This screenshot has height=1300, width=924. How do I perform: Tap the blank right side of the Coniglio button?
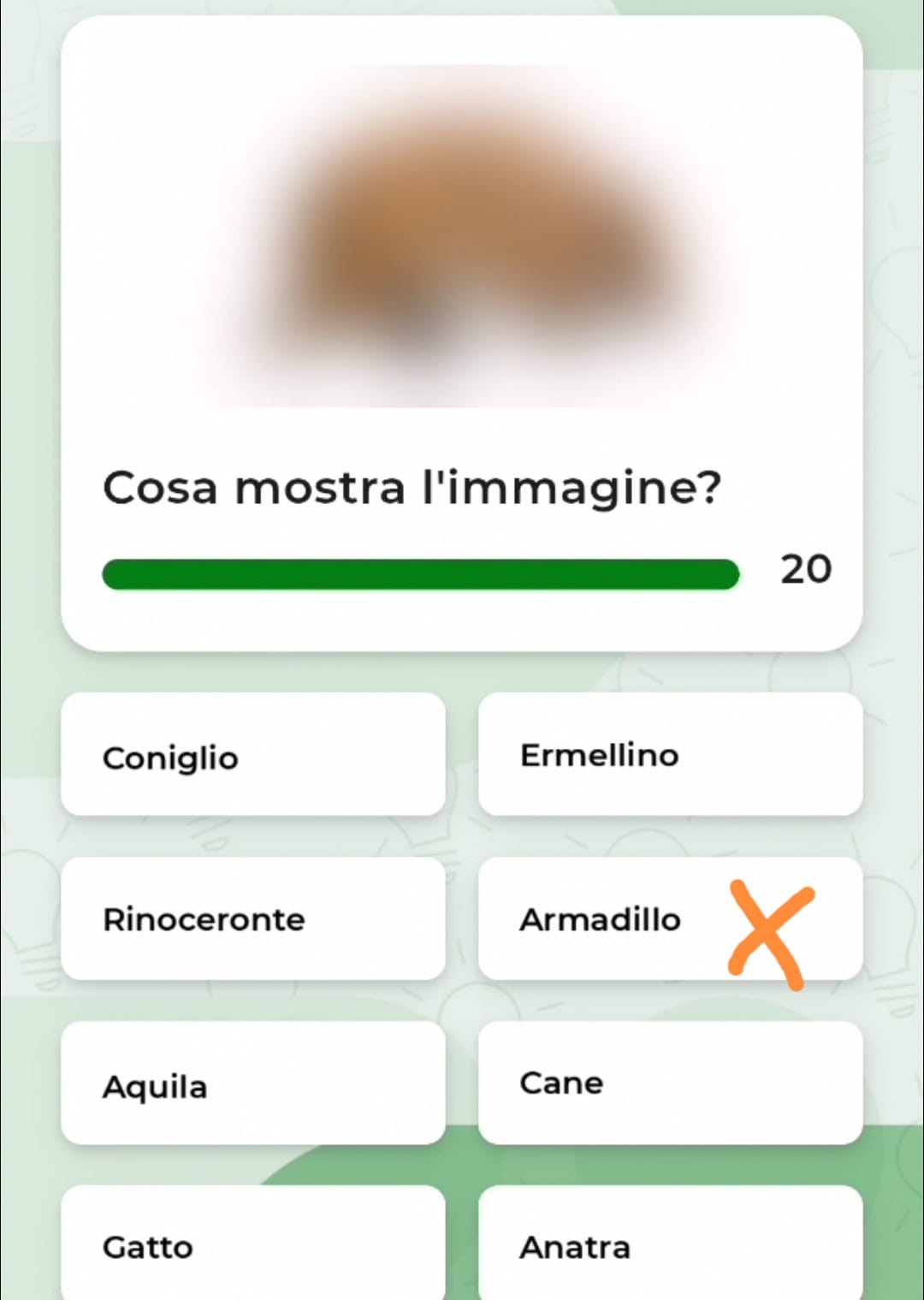pyautogui.click(x=342, y=754)
